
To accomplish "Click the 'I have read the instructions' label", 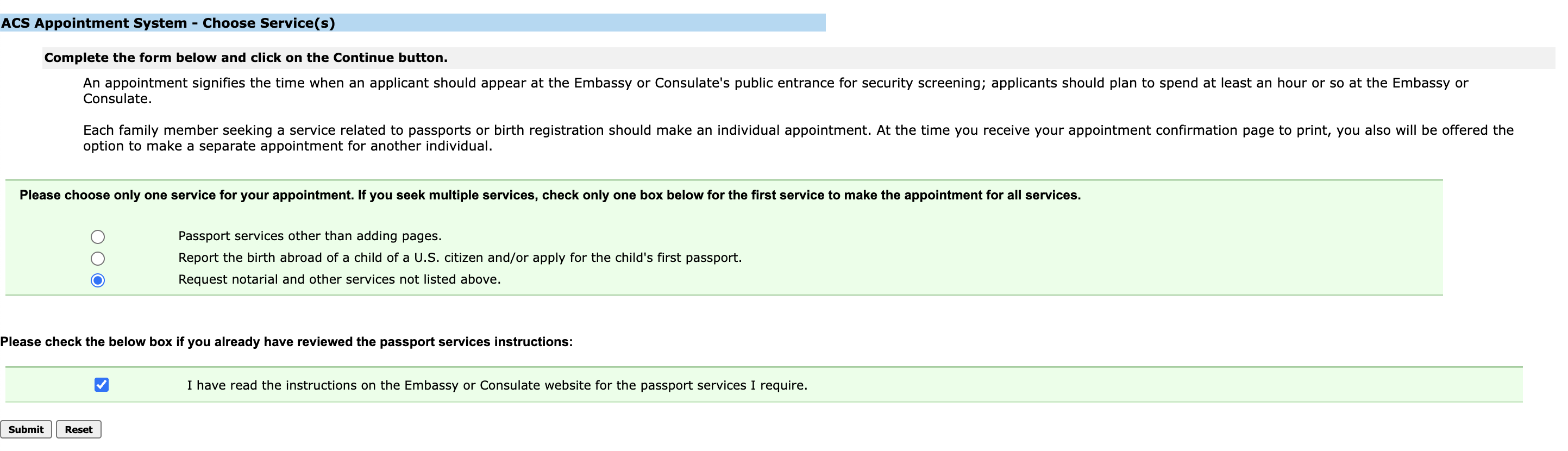I will coord(497,385).
